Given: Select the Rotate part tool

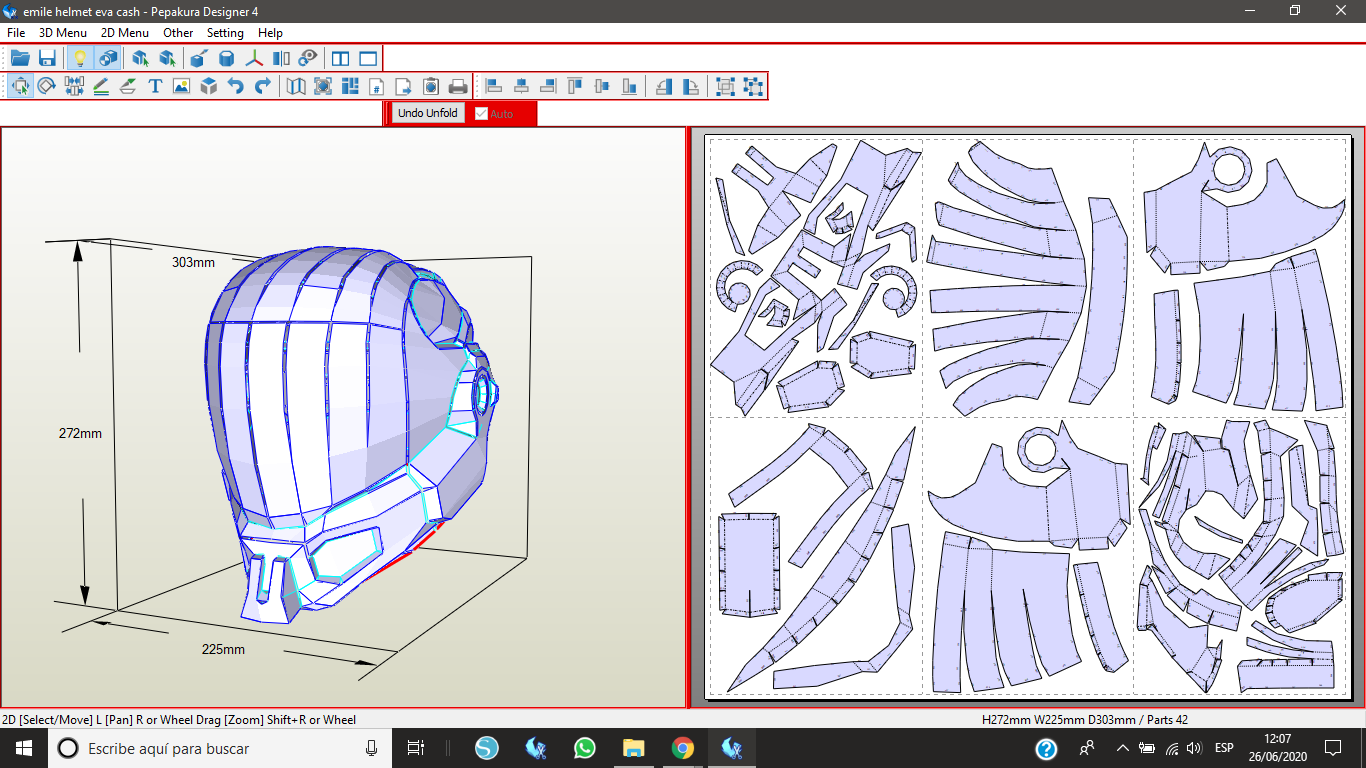Looking at the screenshot, I should pos(47,86).
